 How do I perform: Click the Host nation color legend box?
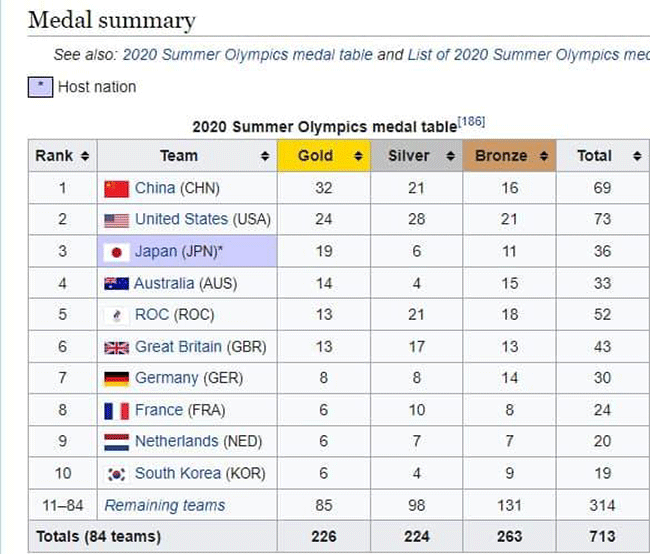41,87
